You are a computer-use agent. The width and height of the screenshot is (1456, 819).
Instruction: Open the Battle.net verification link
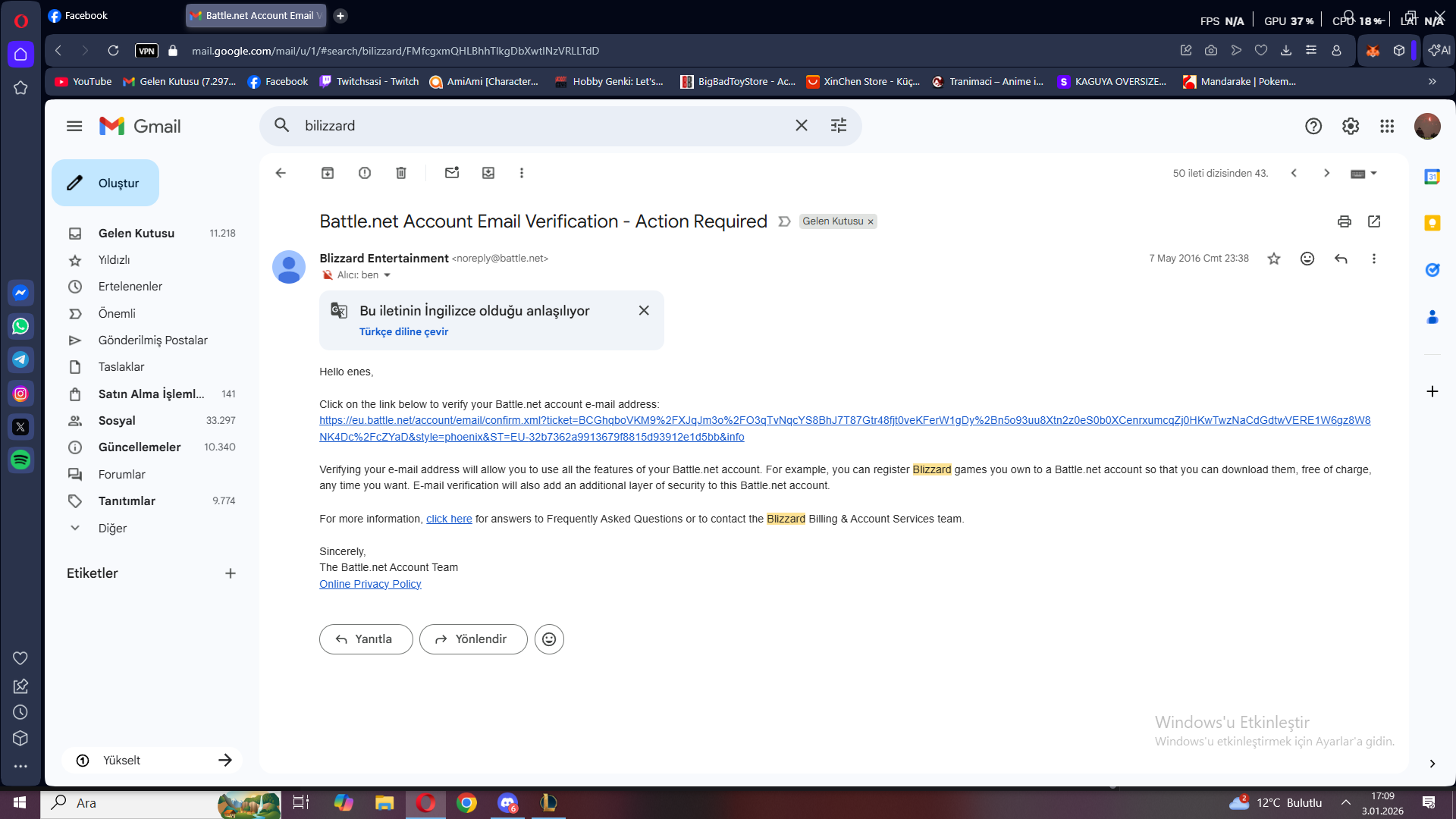[x=845, y=428]
